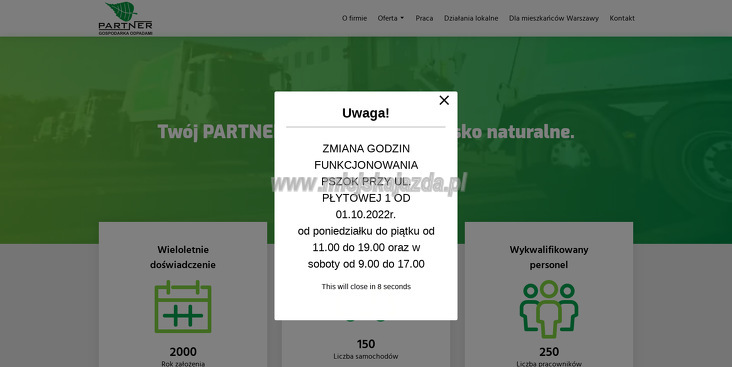Close the Uwaga popup with X
732x367 pixels.
tap(444, 100)
